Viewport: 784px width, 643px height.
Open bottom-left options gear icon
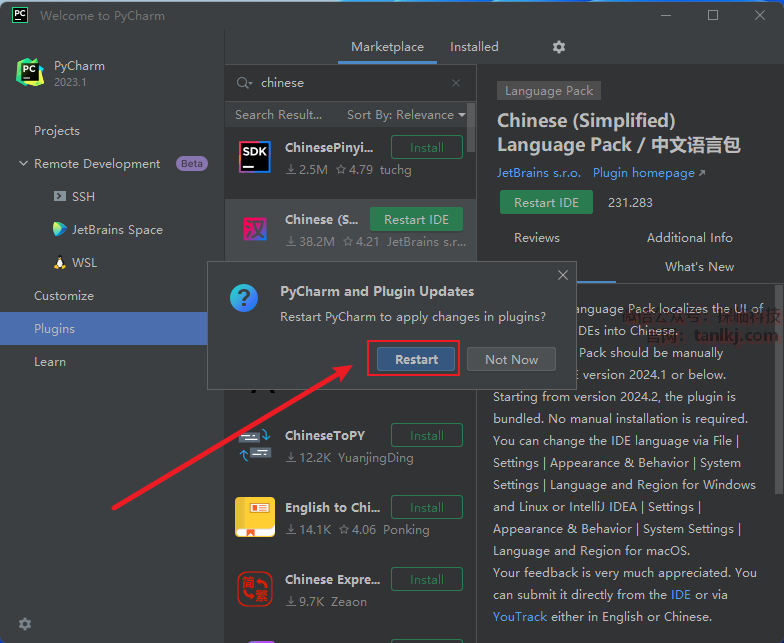pyautogui.click(x=25, y=623)
